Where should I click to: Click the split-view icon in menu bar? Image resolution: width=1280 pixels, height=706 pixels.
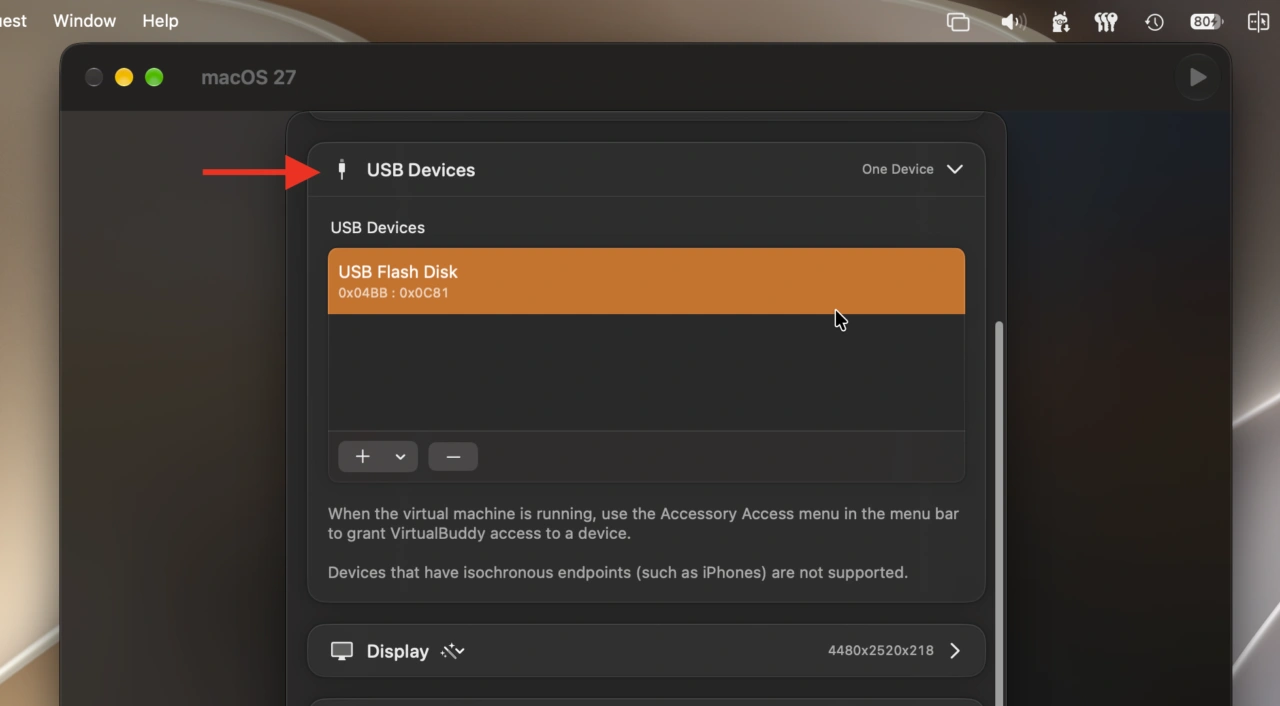pyautogui.click(x=1259, y=22)
